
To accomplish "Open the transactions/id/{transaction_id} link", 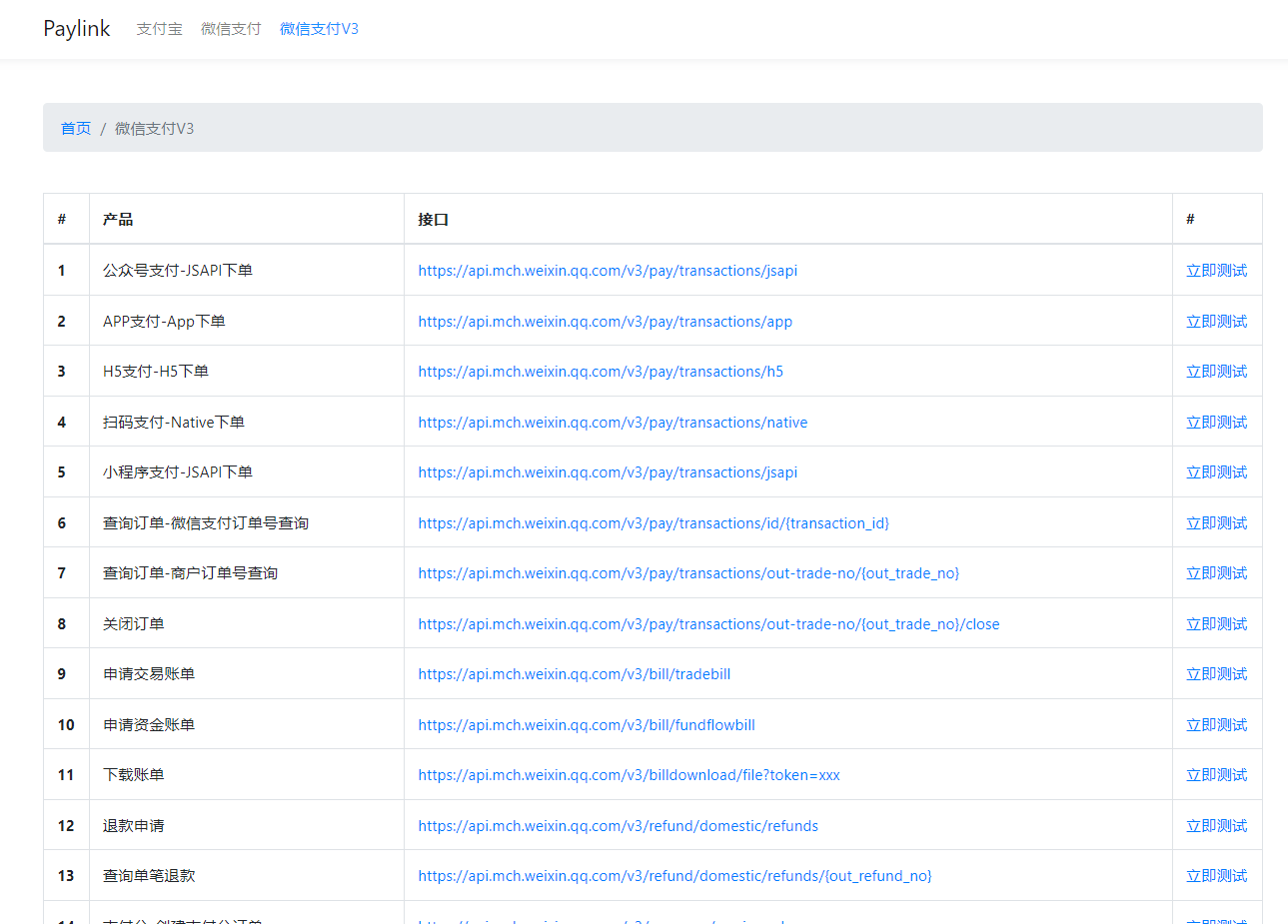I will pos(653,523).
